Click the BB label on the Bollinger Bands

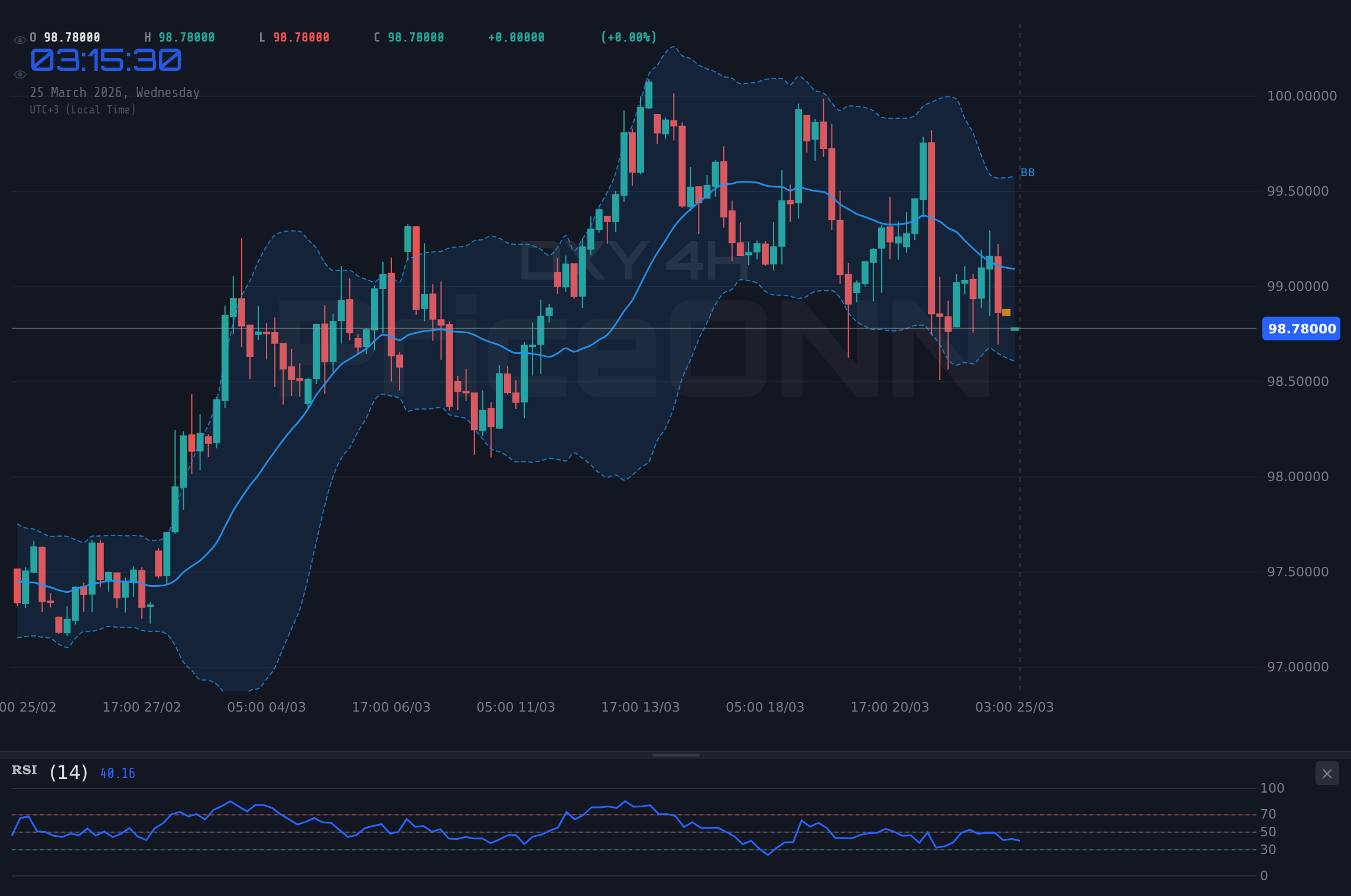point(1027,172)
